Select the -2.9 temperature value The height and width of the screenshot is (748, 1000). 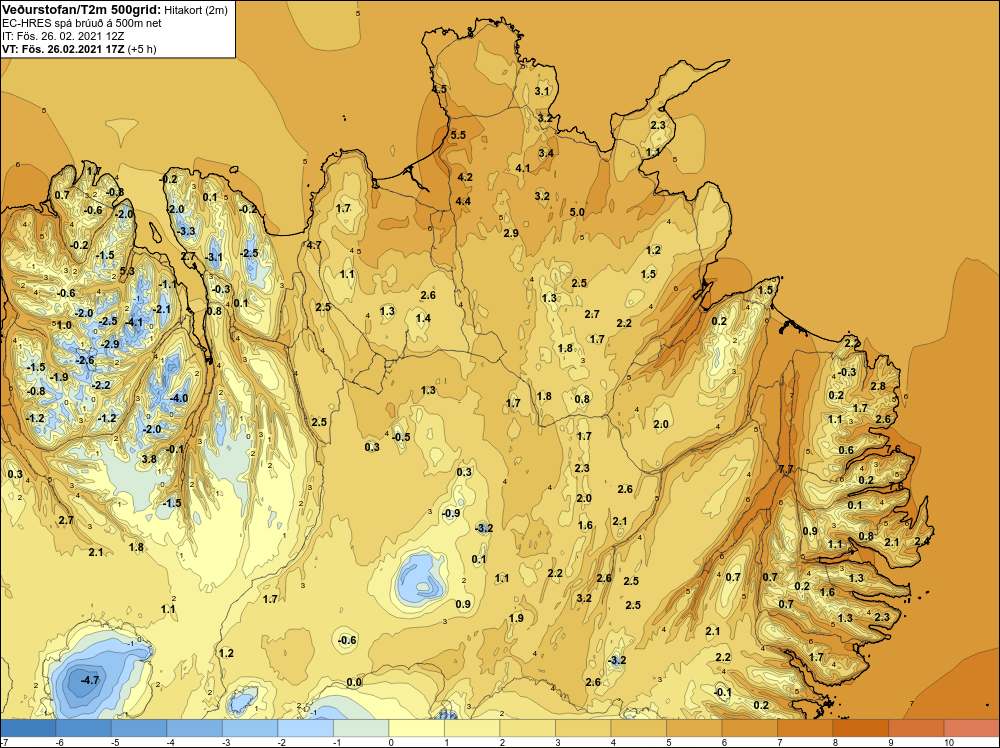(x=110, y=344)
